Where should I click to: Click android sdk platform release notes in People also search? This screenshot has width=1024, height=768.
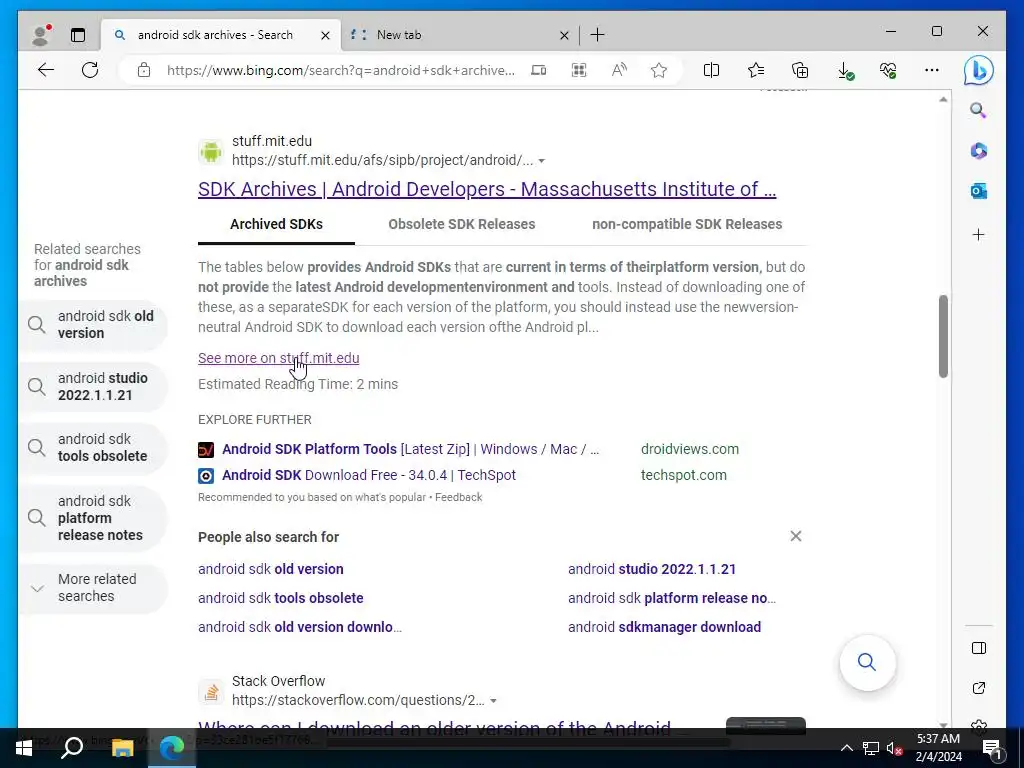pyautogui.click(x=672, y=598)
